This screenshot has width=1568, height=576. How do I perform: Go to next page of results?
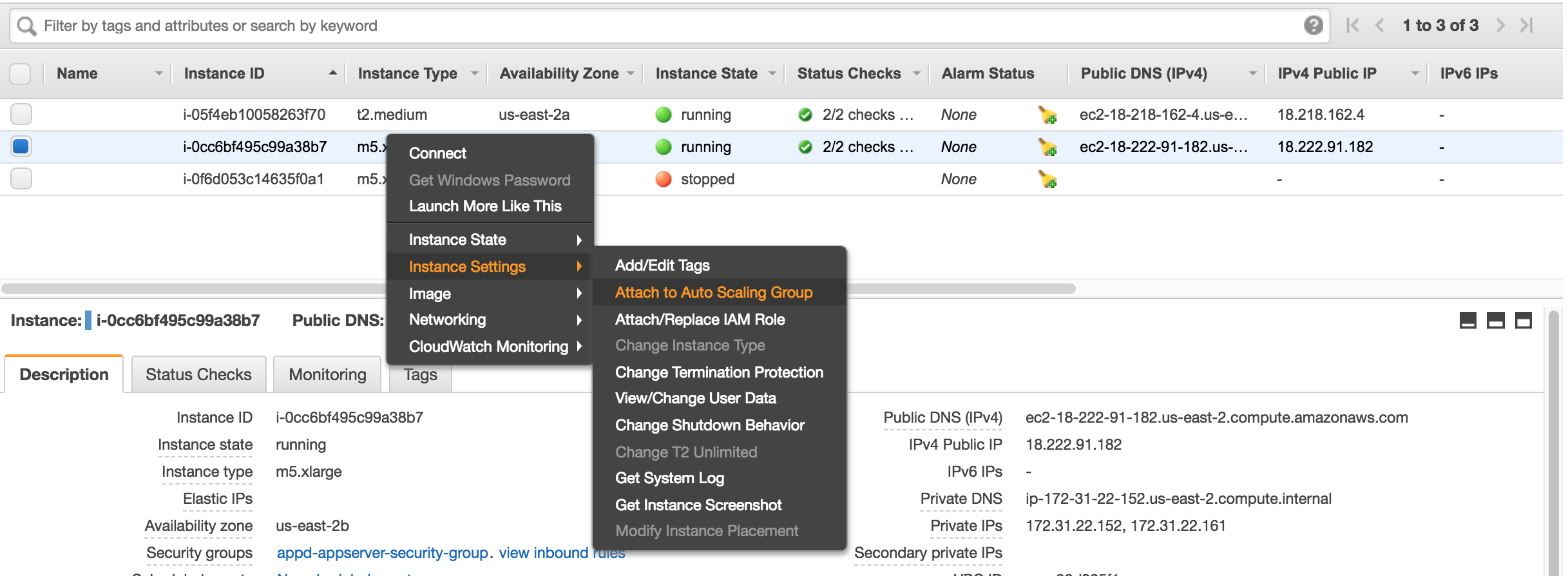point(1500,25)
